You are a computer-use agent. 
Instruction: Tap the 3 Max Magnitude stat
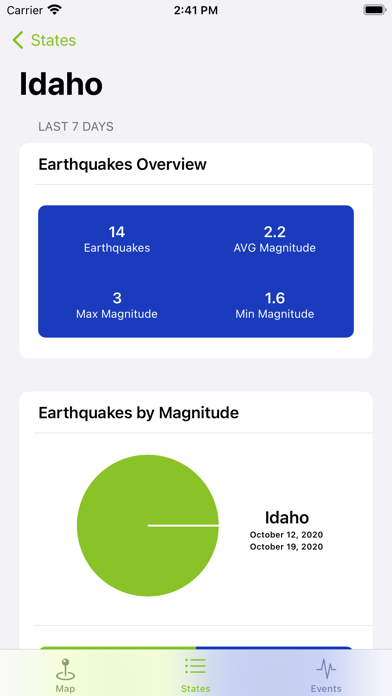tap(117, 305)
